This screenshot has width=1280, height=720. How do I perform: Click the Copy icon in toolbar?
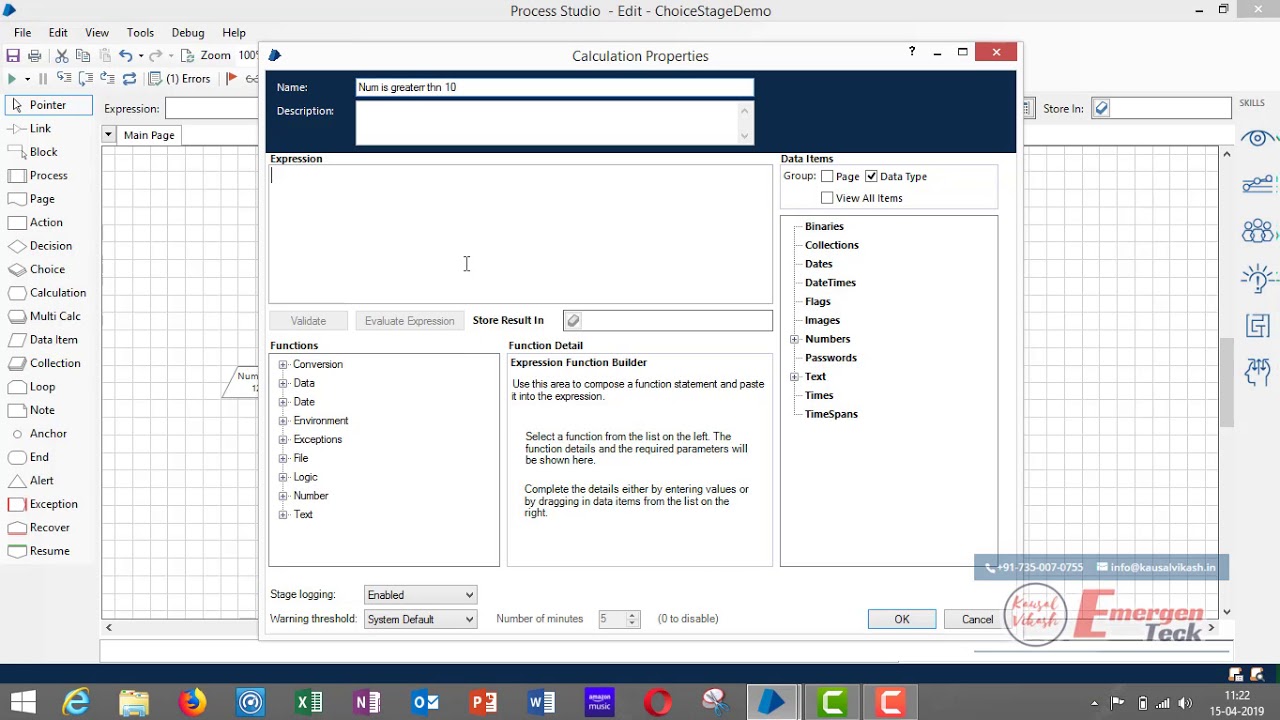pyautogui.click(x=83, y=56)
